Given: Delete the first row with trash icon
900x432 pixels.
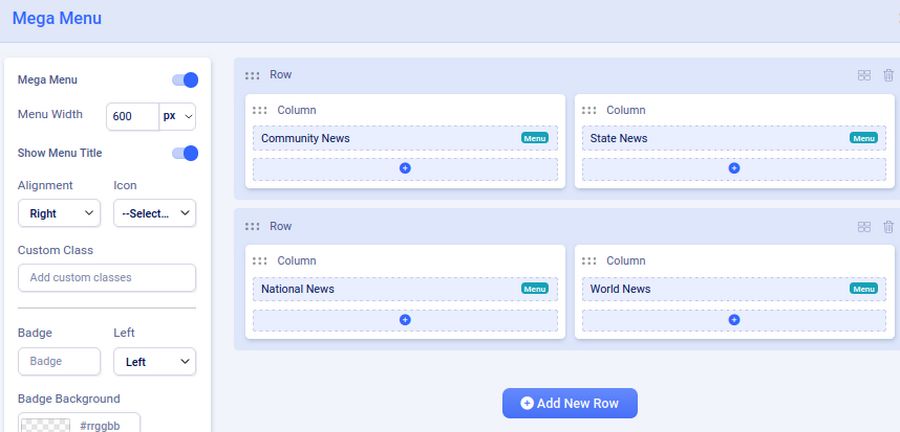Looking at the screenshot, I should point(888,76).
